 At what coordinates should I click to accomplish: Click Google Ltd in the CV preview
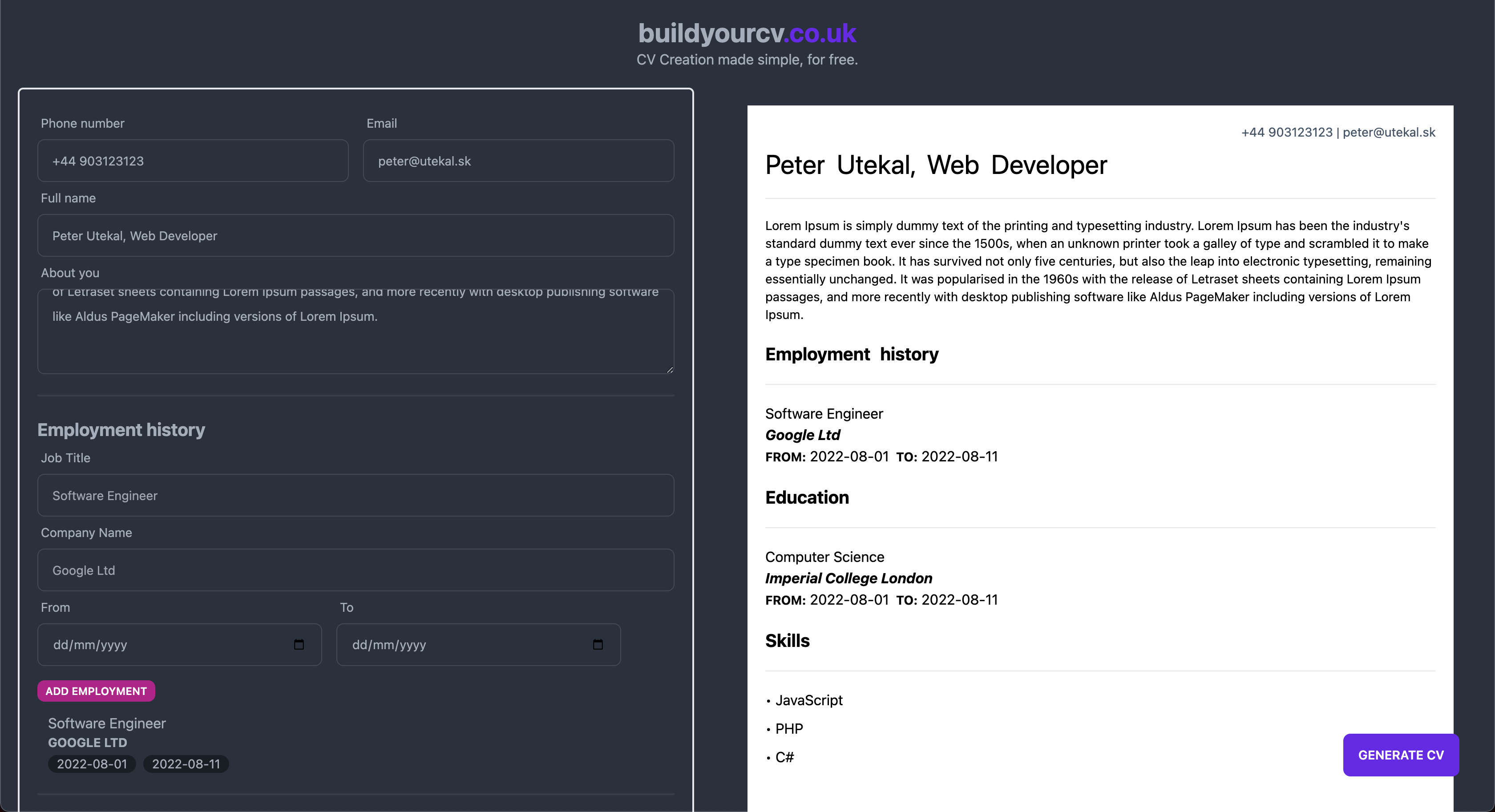[803, 435]
